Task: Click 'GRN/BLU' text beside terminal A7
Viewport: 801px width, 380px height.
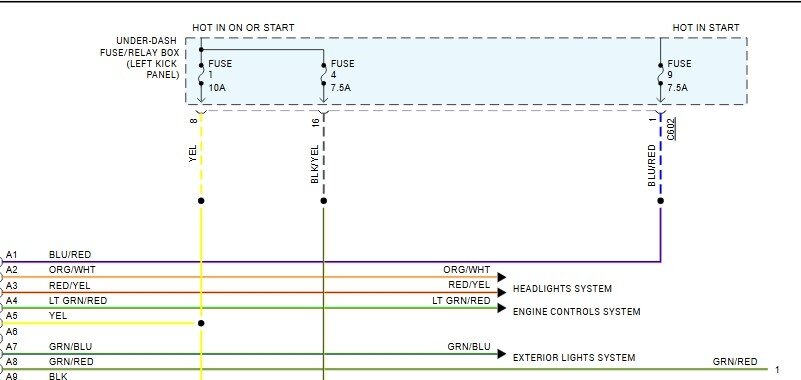Action: (x=70, y=347)
